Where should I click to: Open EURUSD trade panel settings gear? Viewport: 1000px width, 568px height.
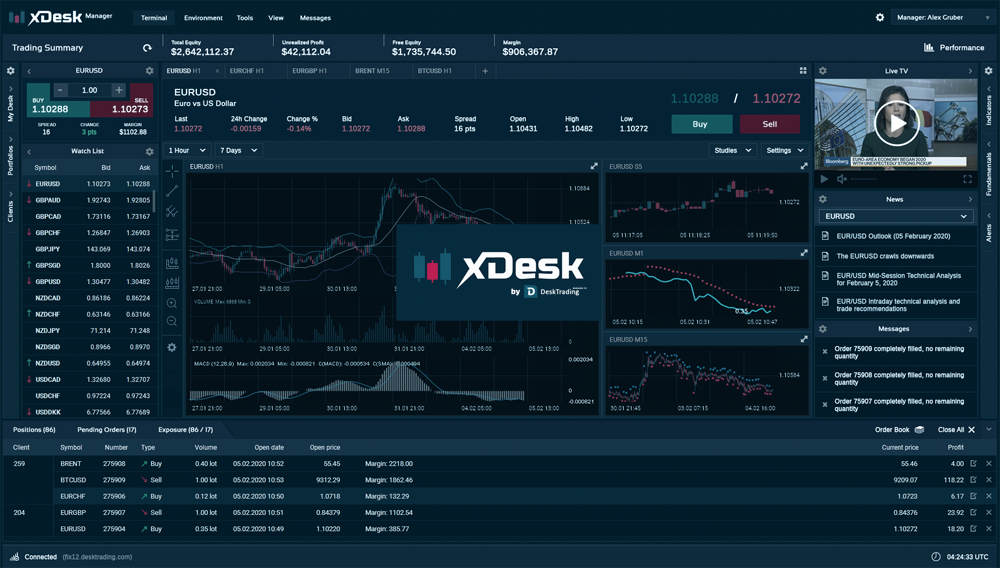click(x=149, y=71)
